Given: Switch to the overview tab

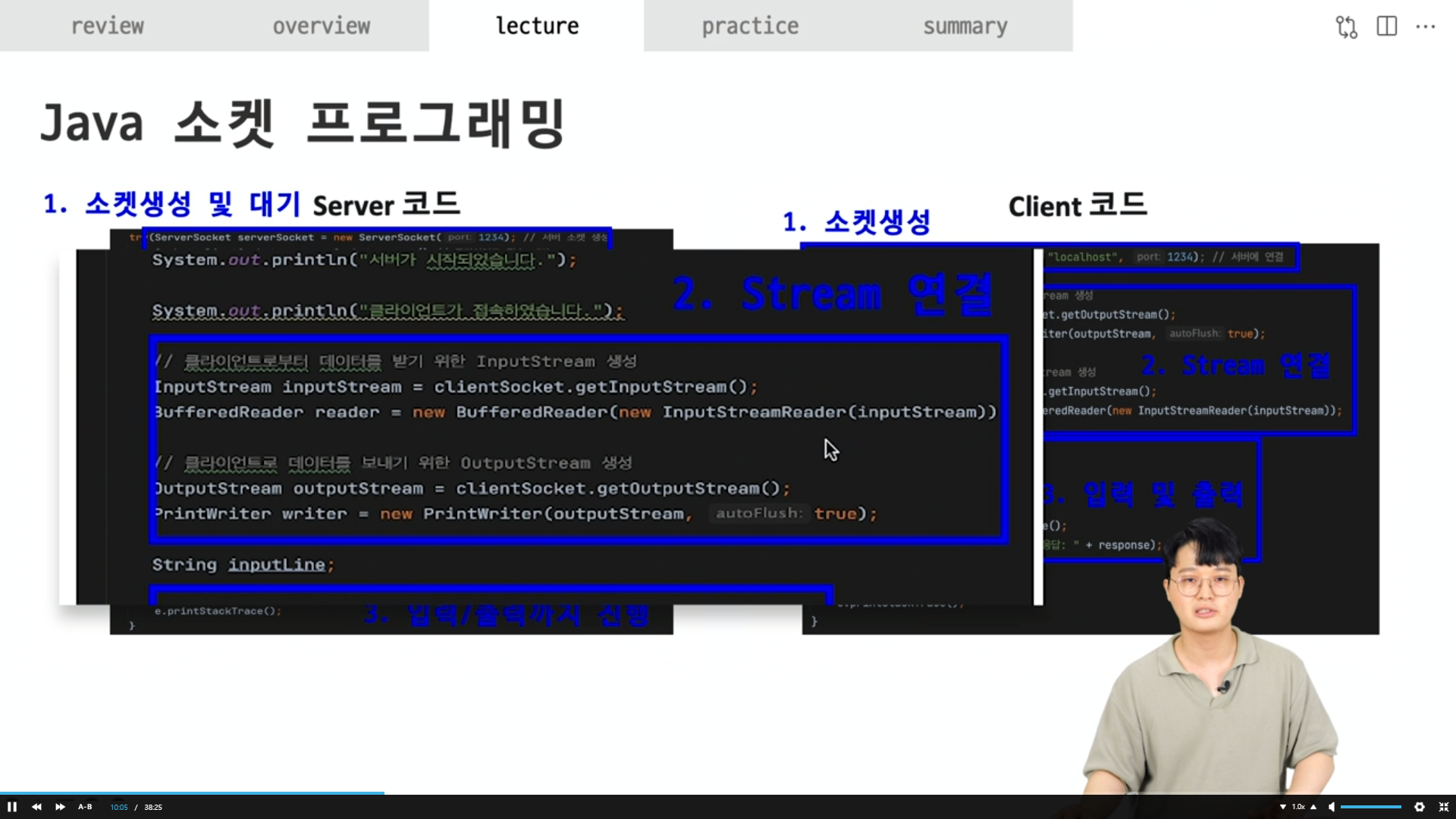Looking at the screenshot, I should 322,26.
